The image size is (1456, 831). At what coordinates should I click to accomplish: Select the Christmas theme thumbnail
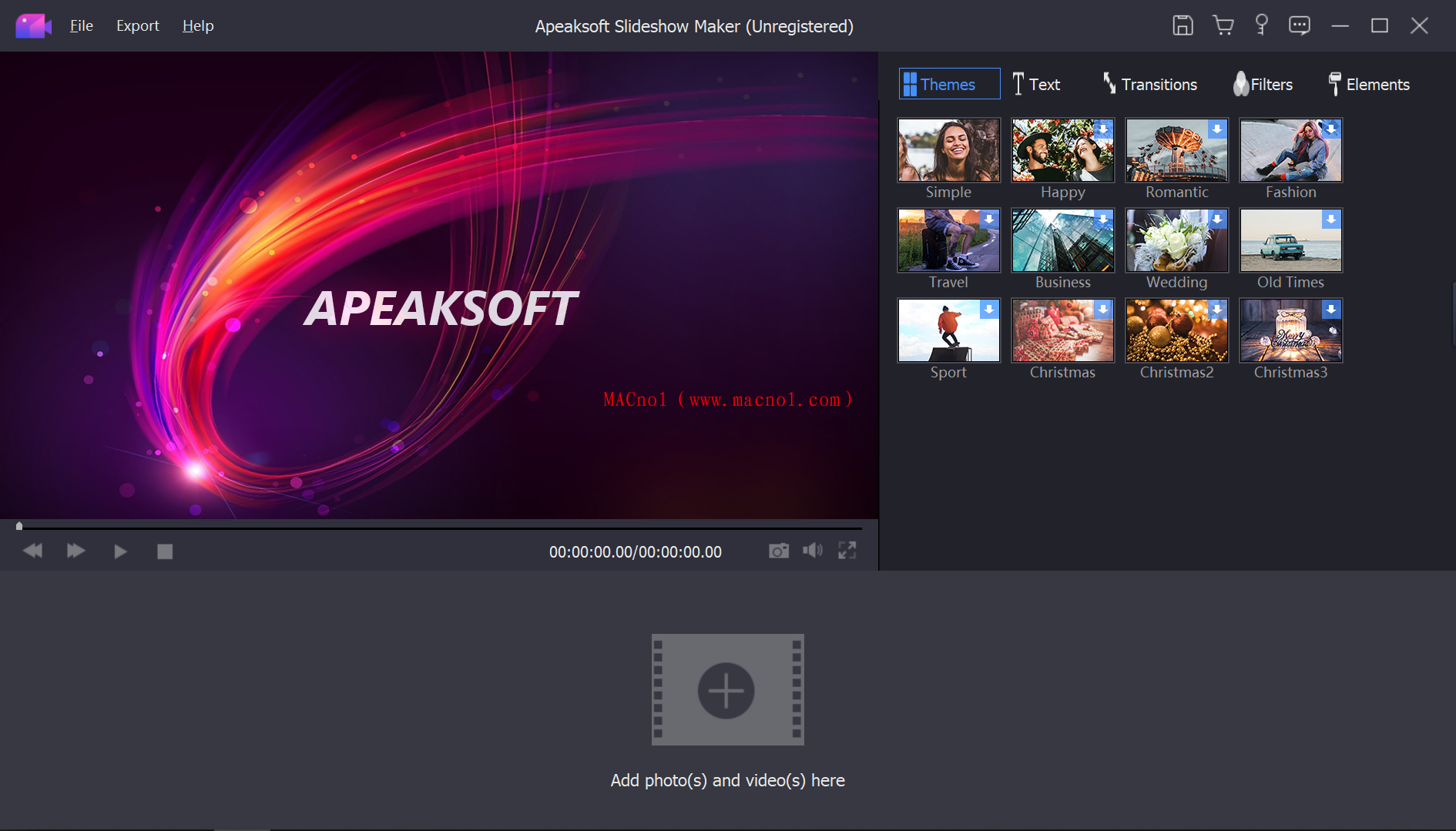[1063, 330]
